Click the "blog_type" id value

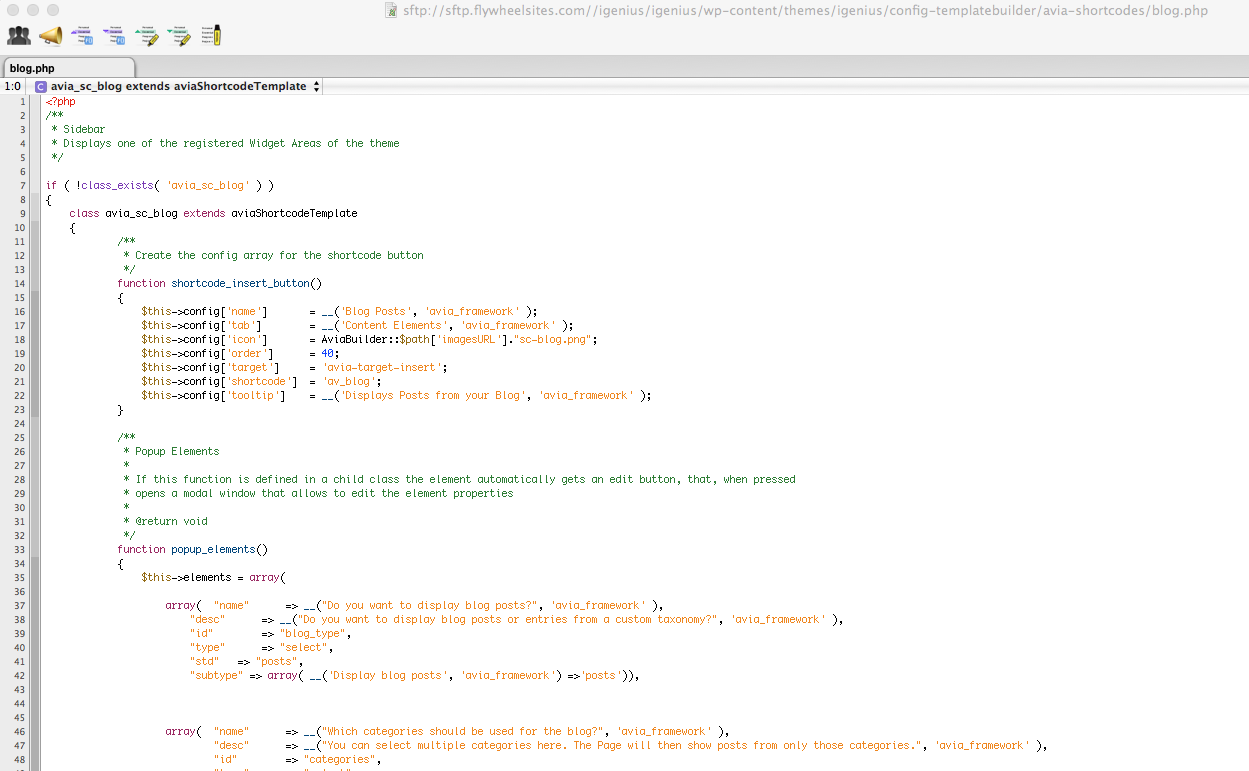[314, 633]
